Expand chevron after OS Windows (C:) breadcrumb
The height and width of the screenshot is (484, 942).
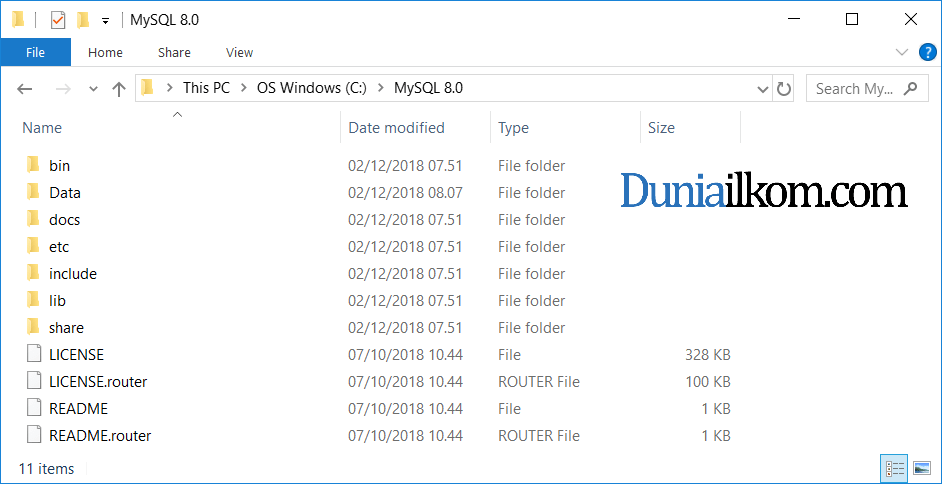(x=380, y=88)
